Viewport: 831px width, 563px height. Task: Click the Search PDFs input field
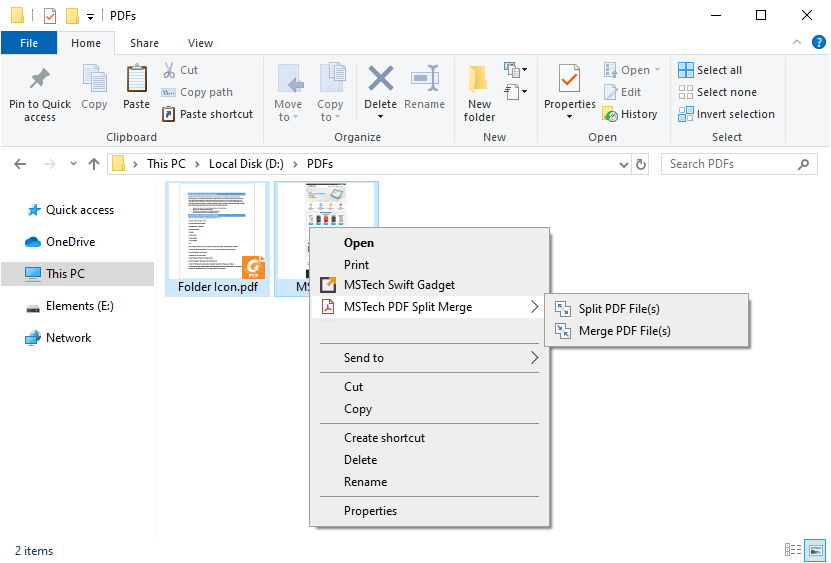(731, 164)
